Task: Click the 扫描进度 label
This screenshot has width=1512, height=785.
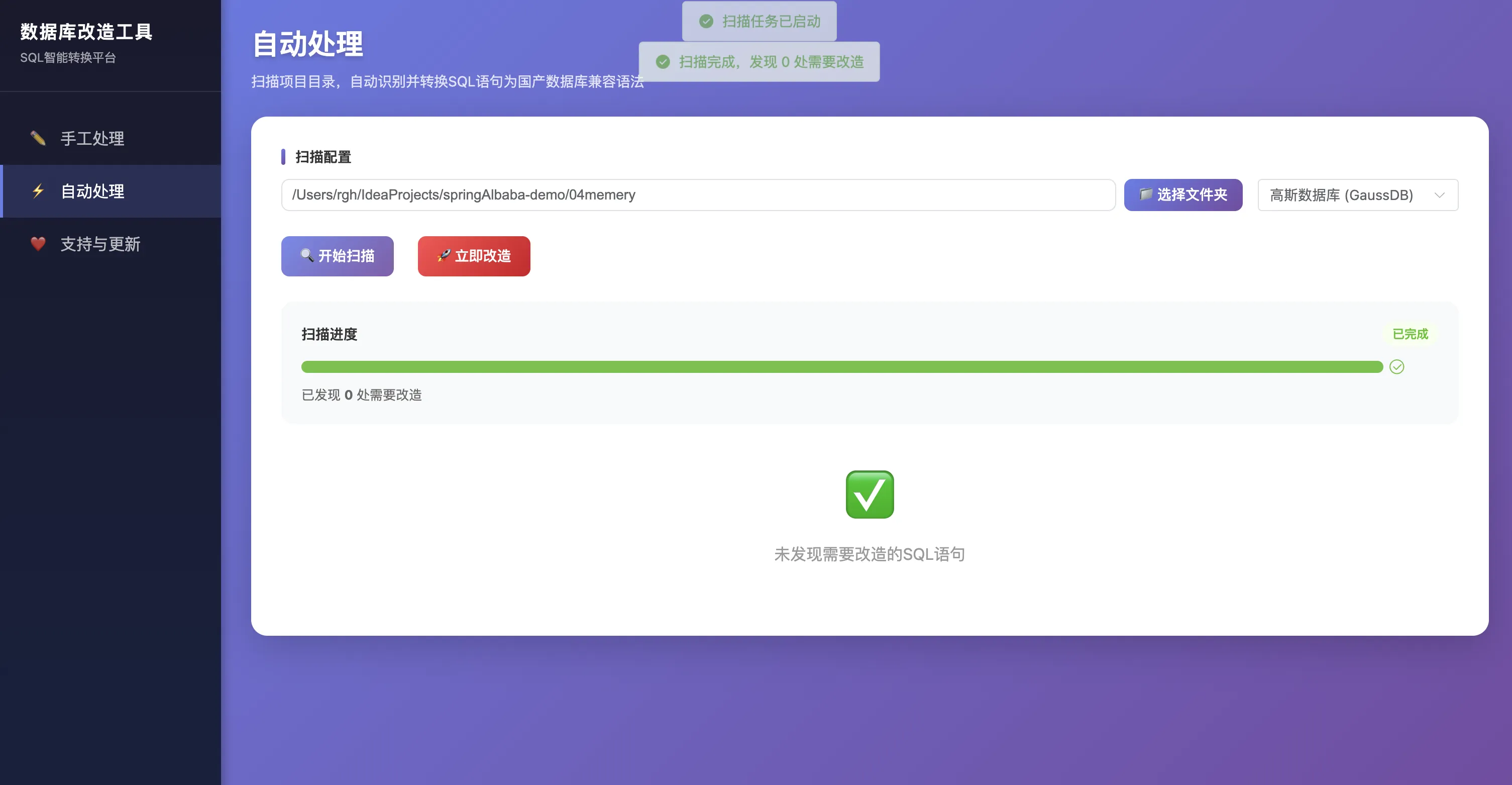Action: click(x=330, y=334)
